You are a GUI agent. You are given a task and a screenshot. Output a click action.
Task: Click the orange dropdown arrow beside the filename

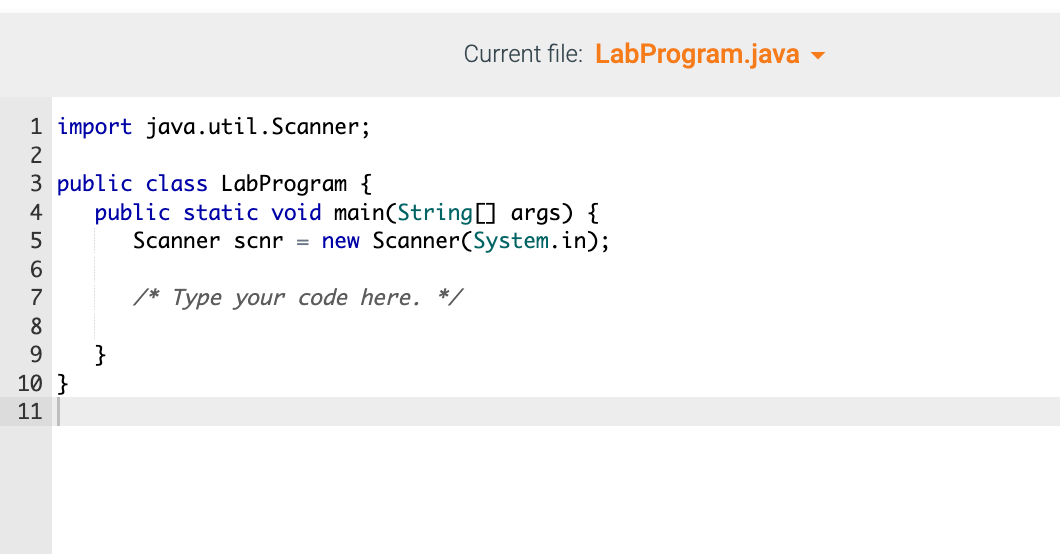coord(817,55)
